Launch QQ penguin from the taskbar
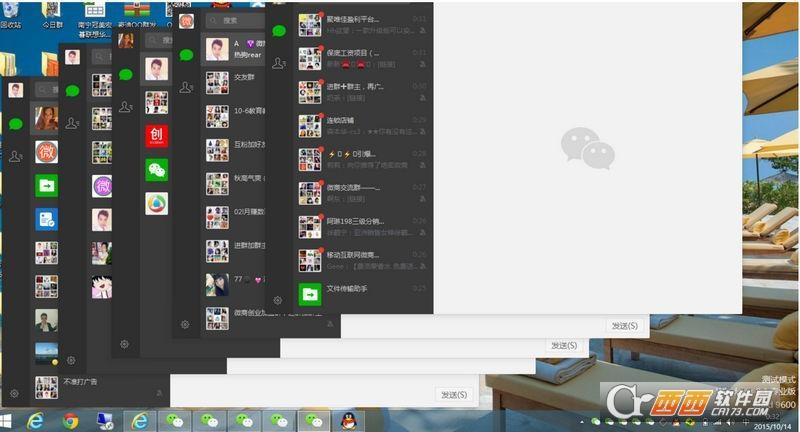 click(350, 421)
